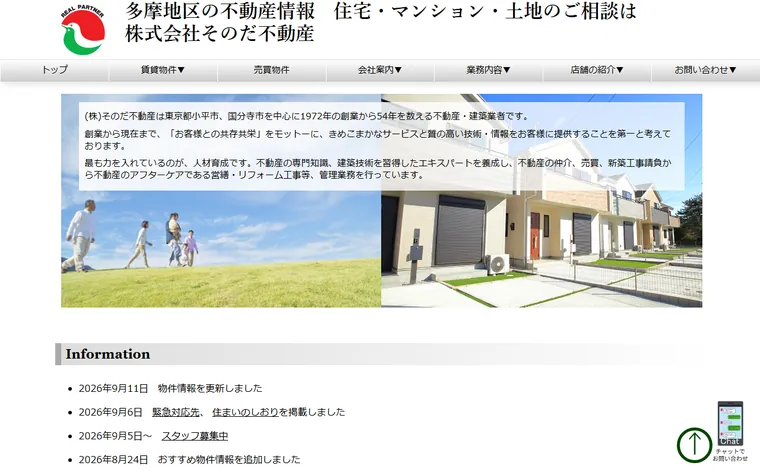Open the chat smartphone icon
Screen dimensions: 760x475
730,423
